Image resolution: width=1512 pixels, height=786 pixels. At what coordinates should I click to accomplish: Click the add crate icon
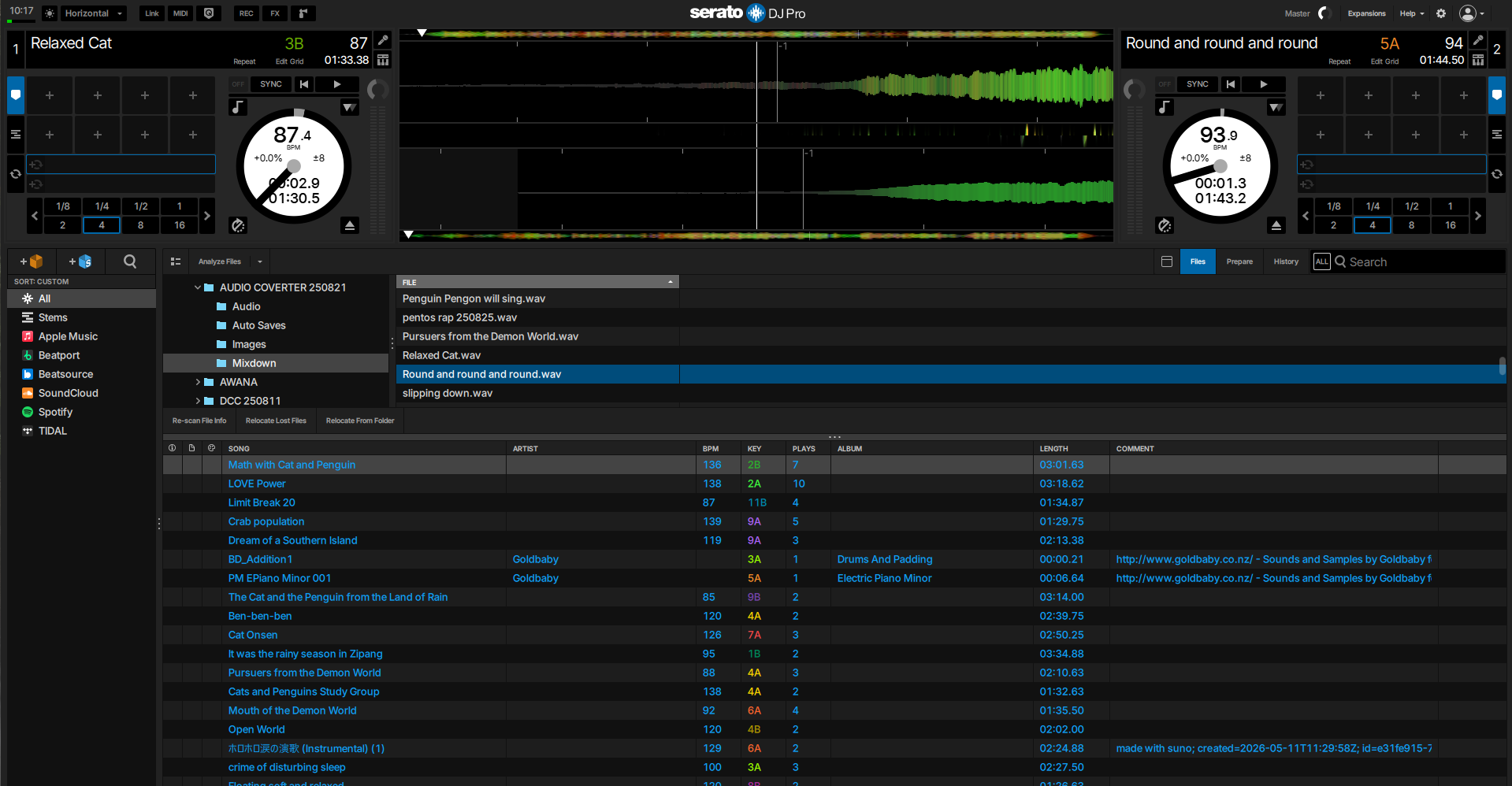pos(32,261)
